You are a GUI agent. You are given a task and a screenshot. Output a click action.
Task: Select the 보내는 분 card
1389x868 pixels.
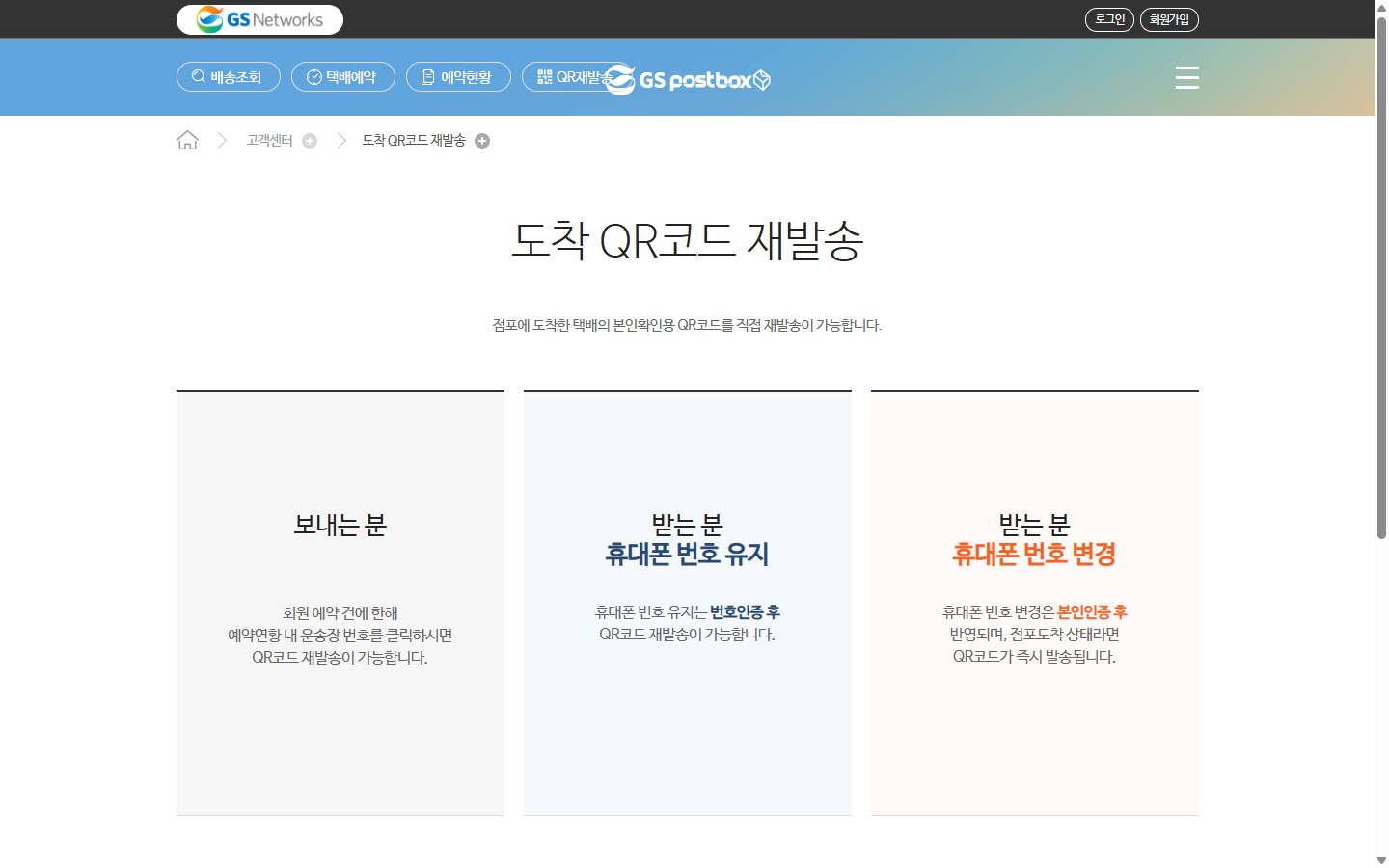[x=340, y=603]
